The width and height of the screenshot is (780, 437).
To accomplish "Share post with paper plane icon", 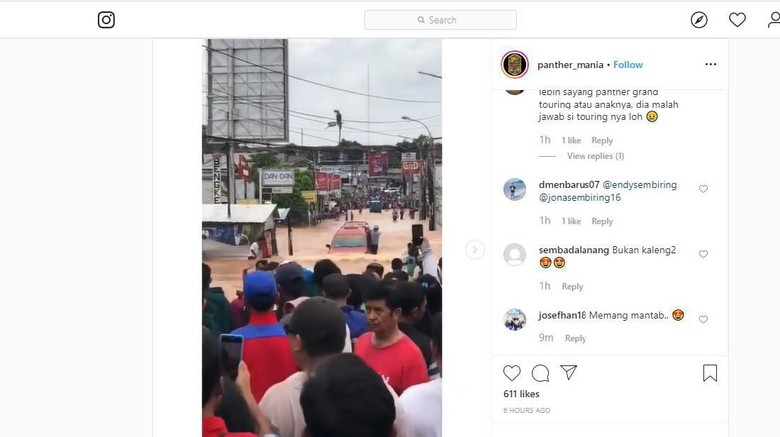I will pyautogui.click(x=569, y=372).
